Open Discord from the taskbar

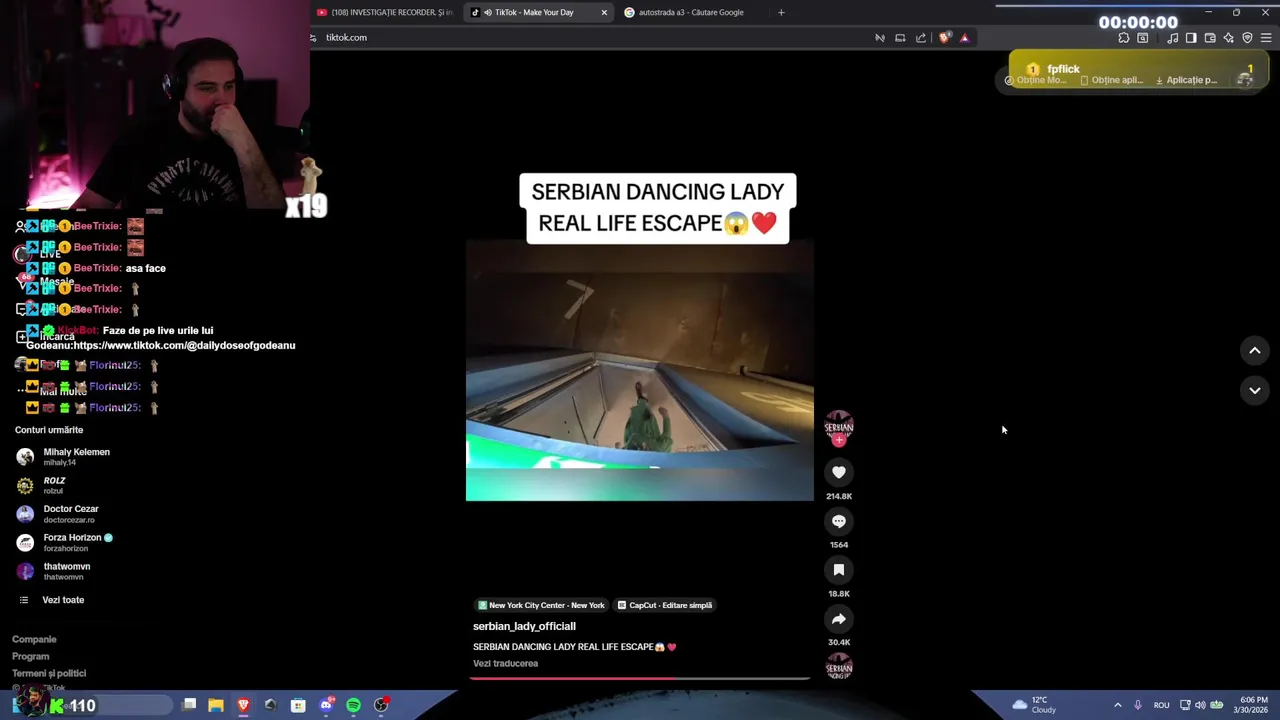coord(326,705)
